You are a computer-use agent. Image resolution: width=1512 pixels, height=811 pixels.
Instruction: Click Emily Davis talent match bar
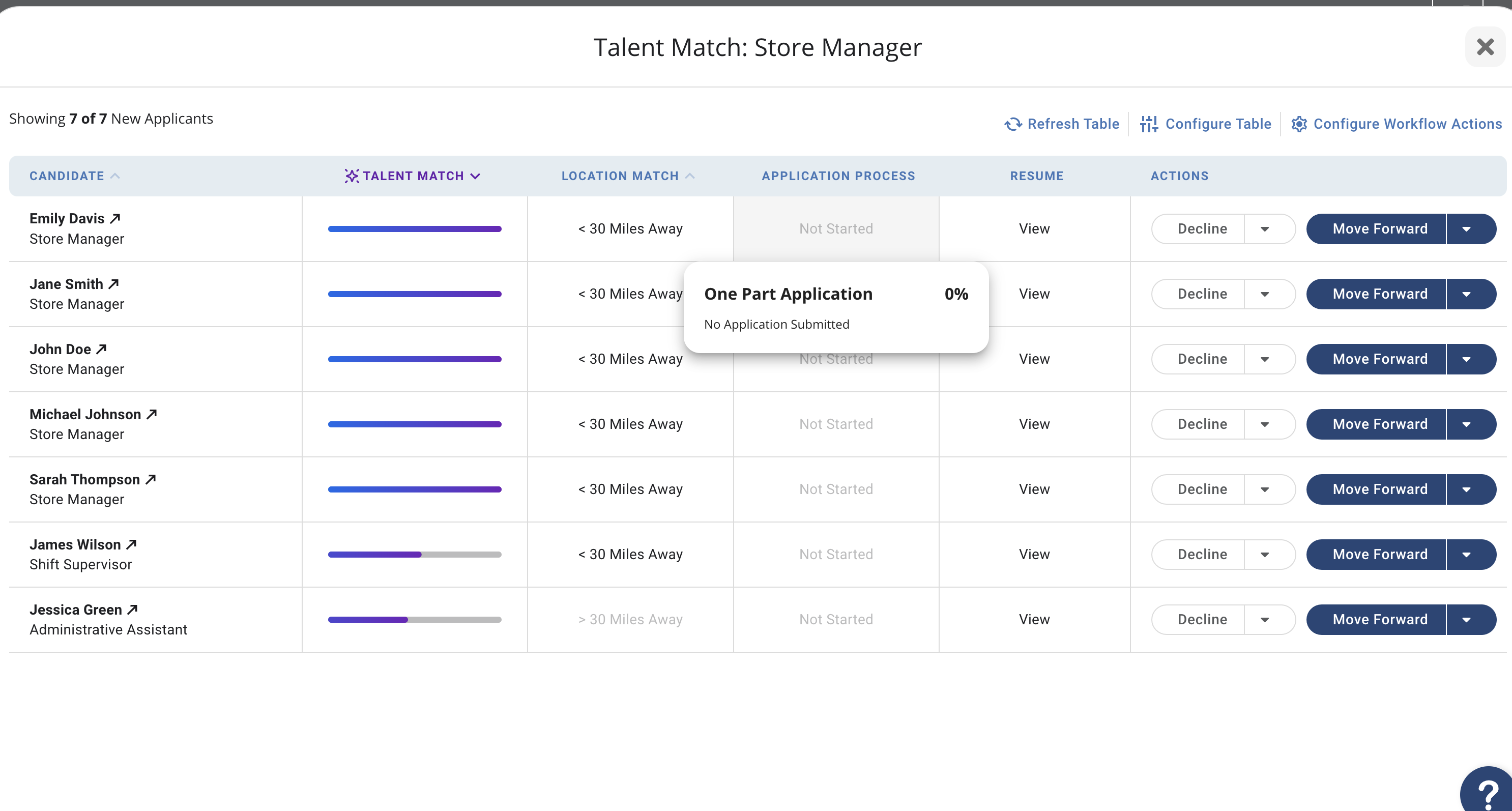click(415, 229)
